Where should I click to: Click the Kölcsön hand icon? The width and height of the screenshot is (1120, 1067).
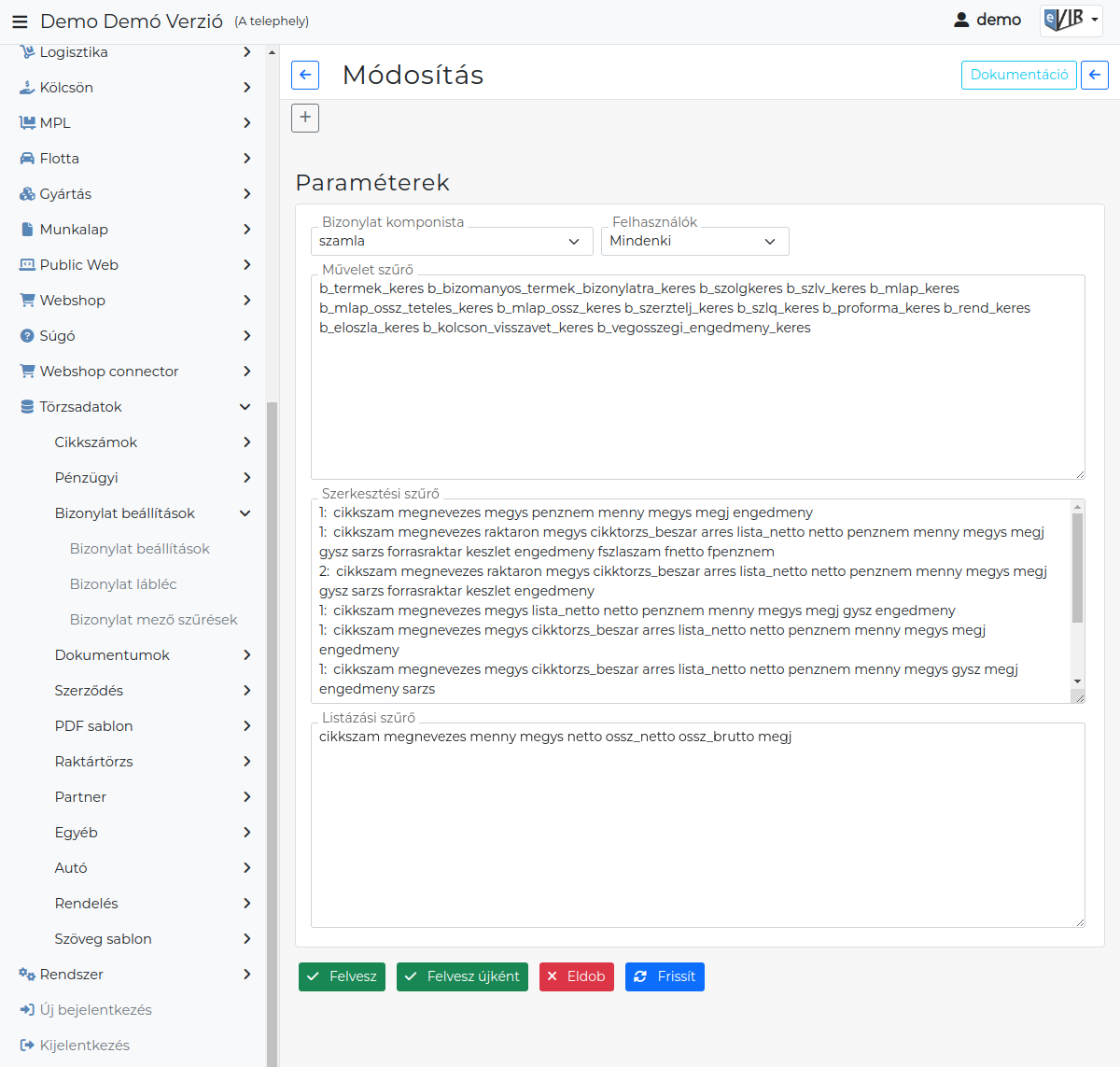(x=27, y=88)
